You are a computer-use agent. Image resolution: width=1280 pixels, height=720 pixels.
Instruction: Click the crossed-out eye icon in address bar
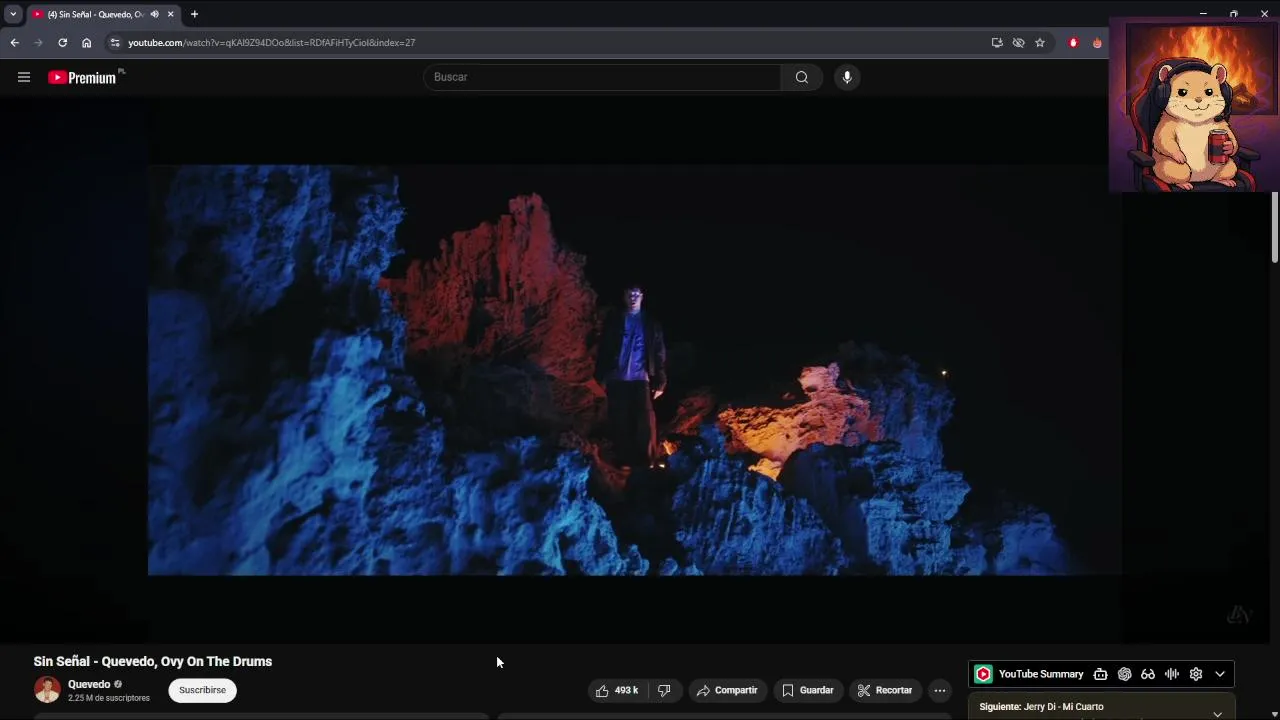click(1018, 43)
